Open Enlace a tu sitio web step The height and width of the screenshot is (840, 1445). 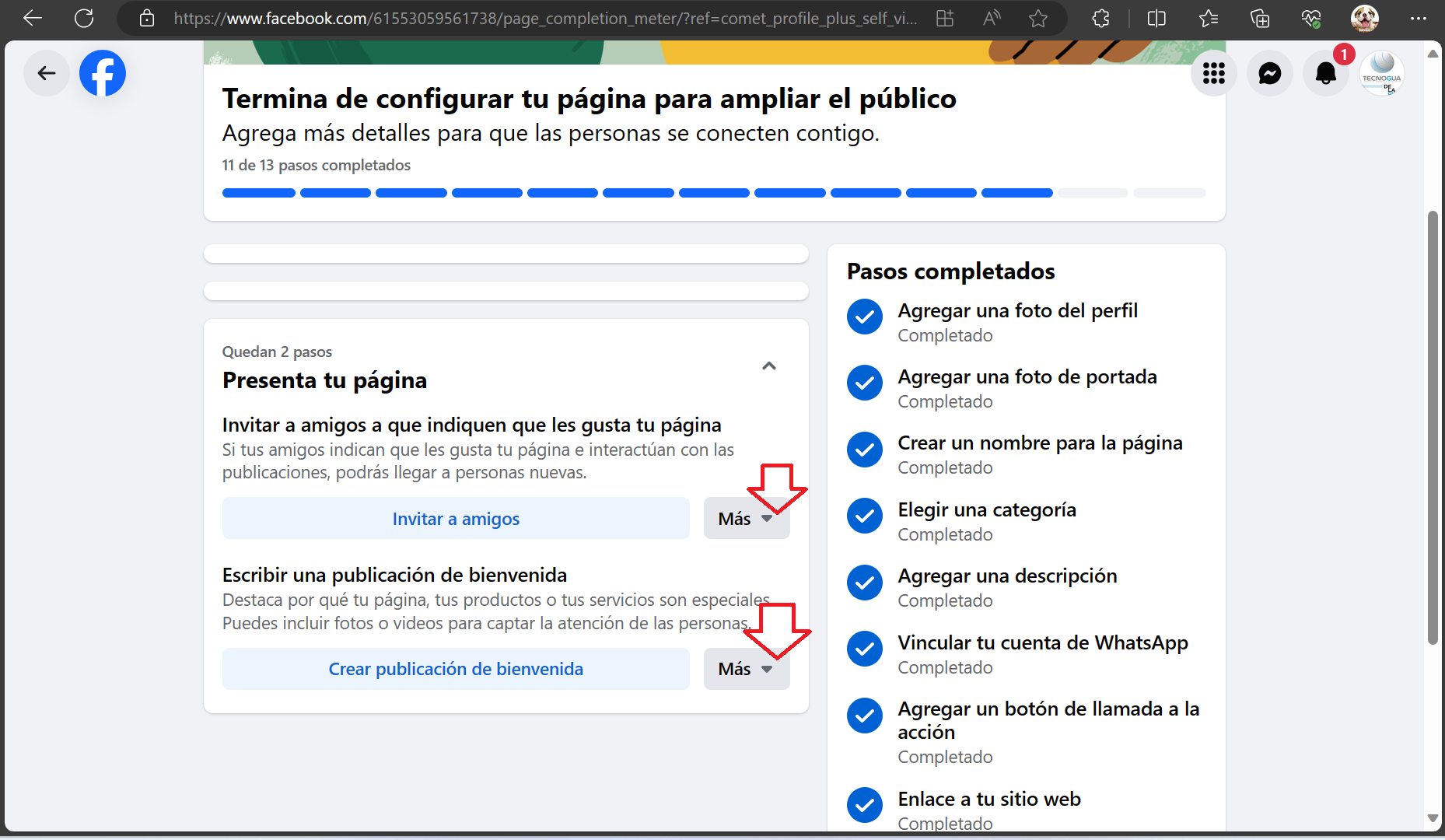click(988, 800)
